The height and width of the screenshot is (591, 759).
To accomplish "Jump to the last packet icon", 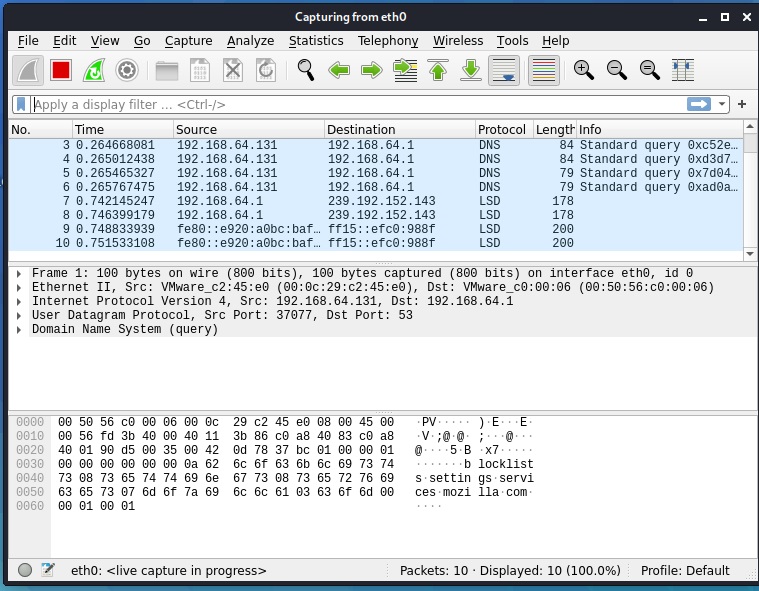I will pyautogui.click(x=471, y=71).
